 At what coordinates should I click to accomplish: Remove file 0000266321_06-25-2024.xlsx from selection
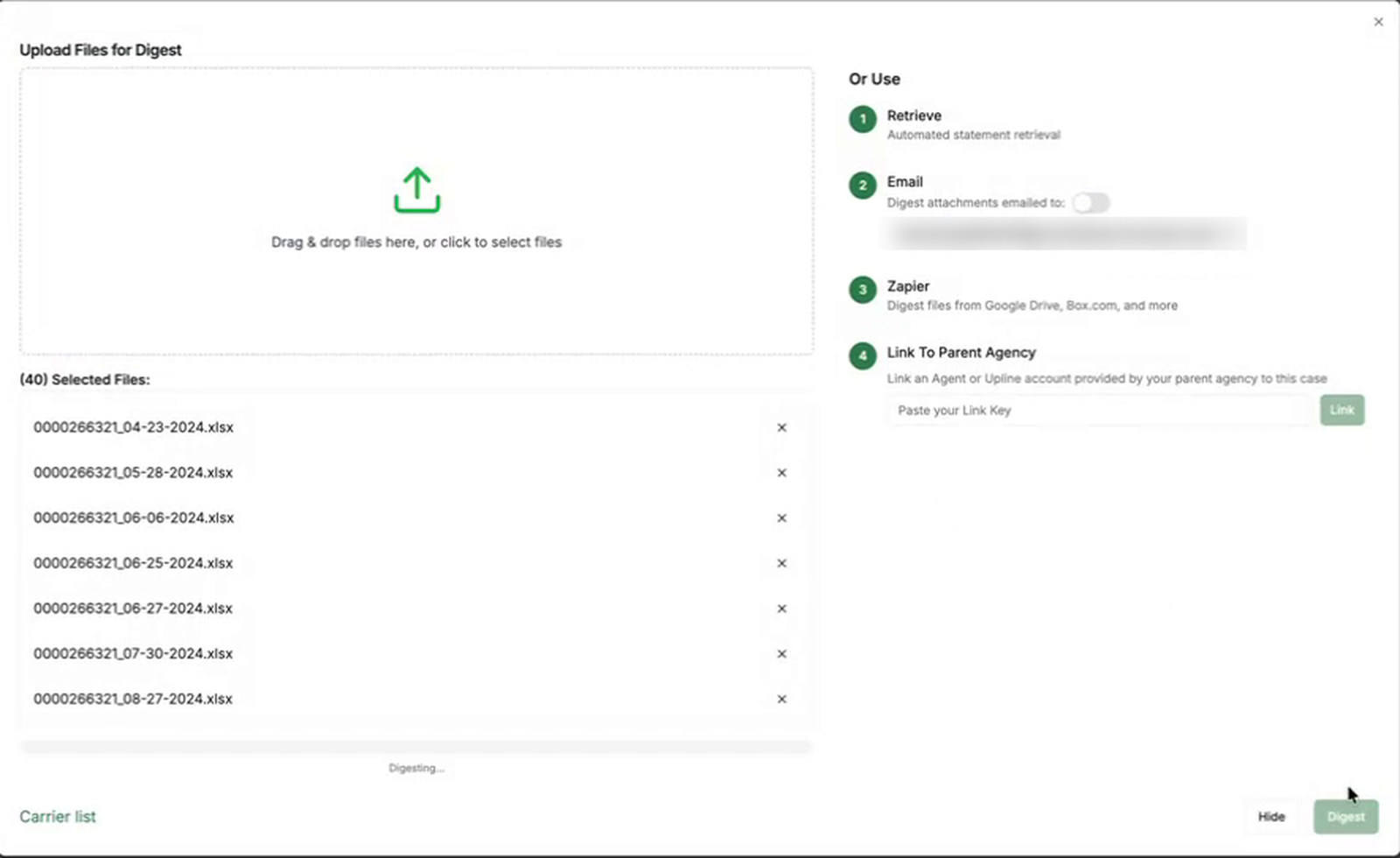781,563
